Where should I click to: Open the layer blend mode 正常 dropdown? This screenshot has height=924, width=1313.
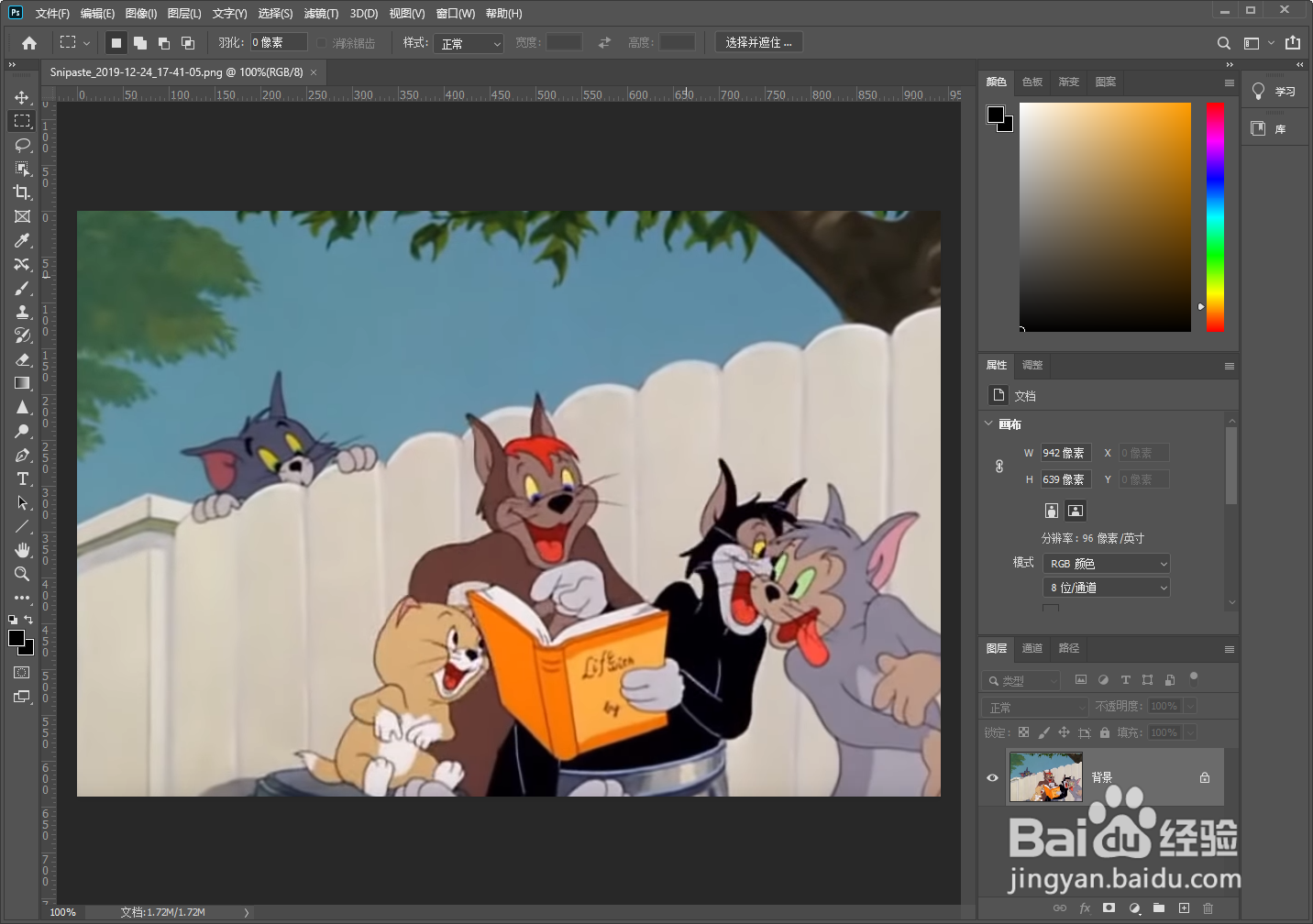[x=1035, y=707]
